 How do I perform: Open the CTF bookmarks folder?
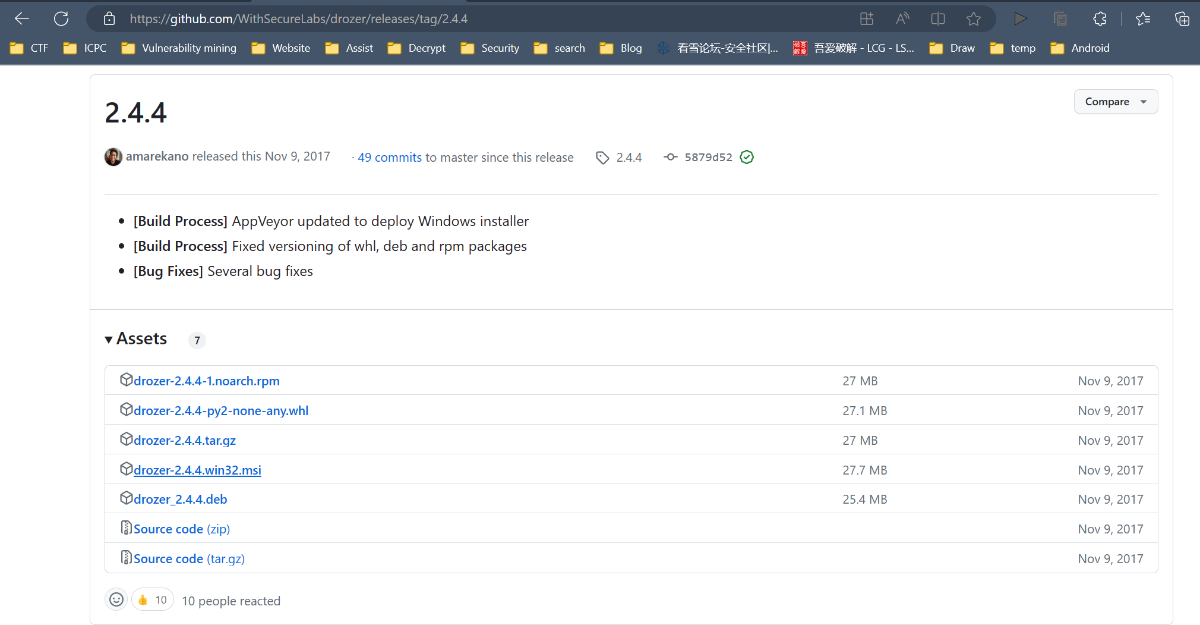tap(28, 48)
